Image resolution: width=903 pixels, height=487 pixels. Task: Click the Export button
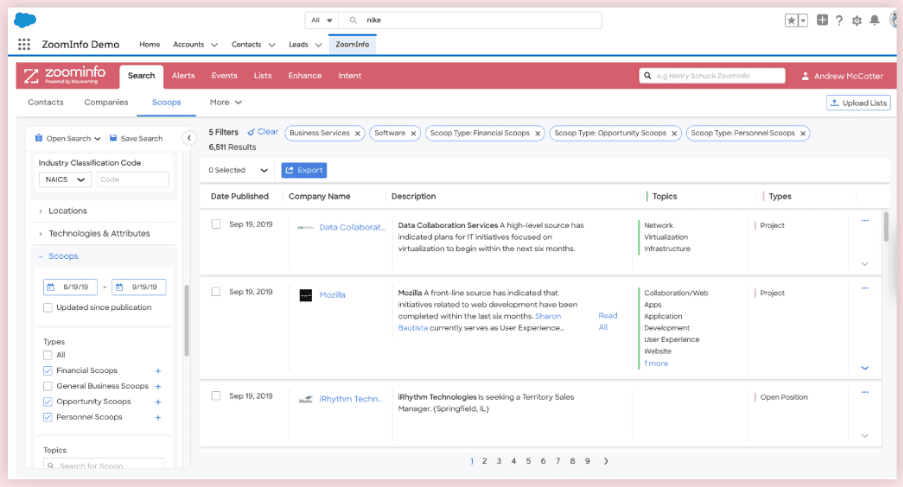pyautogui.click(x=304, y=170)
